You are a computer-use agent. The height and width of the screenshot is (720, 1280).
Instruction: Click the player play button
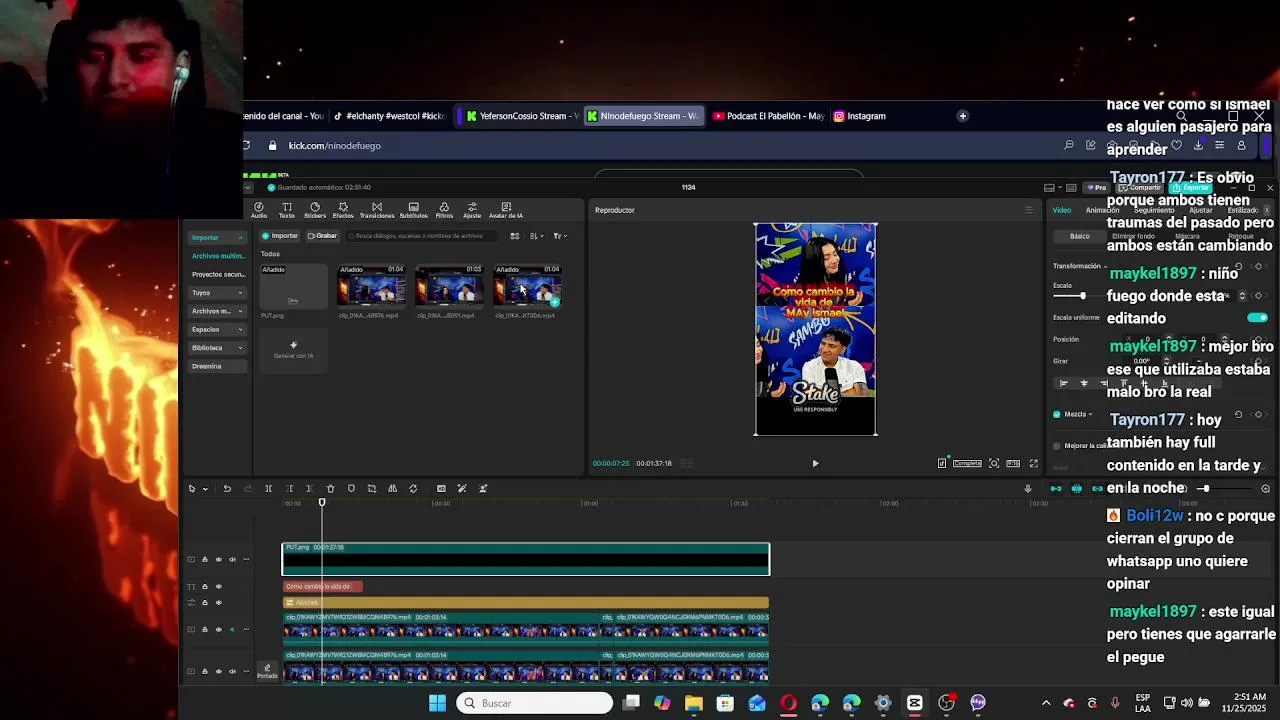[x=815, y=463]
